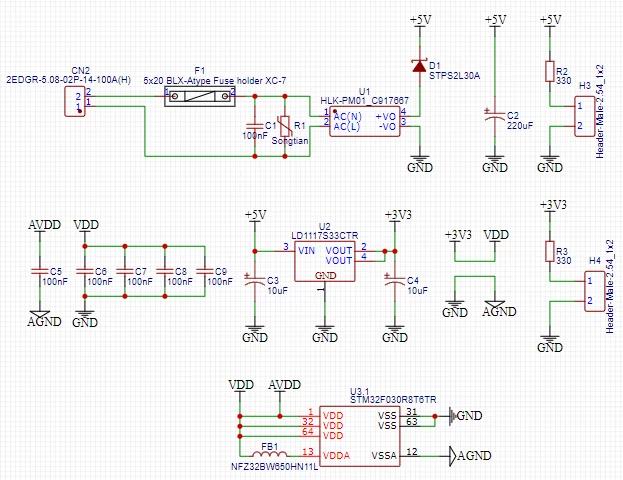Click the AGND triangle symbol at VSSA

tap(453, 456)
